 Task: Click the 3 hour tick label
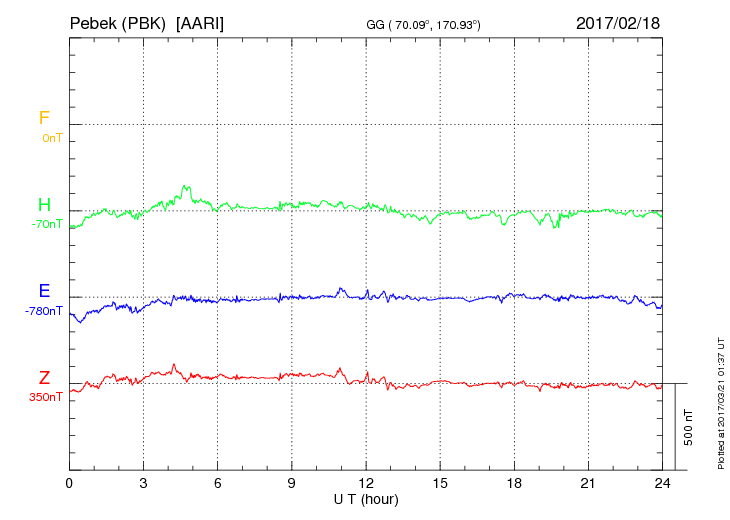click(143, 483)
